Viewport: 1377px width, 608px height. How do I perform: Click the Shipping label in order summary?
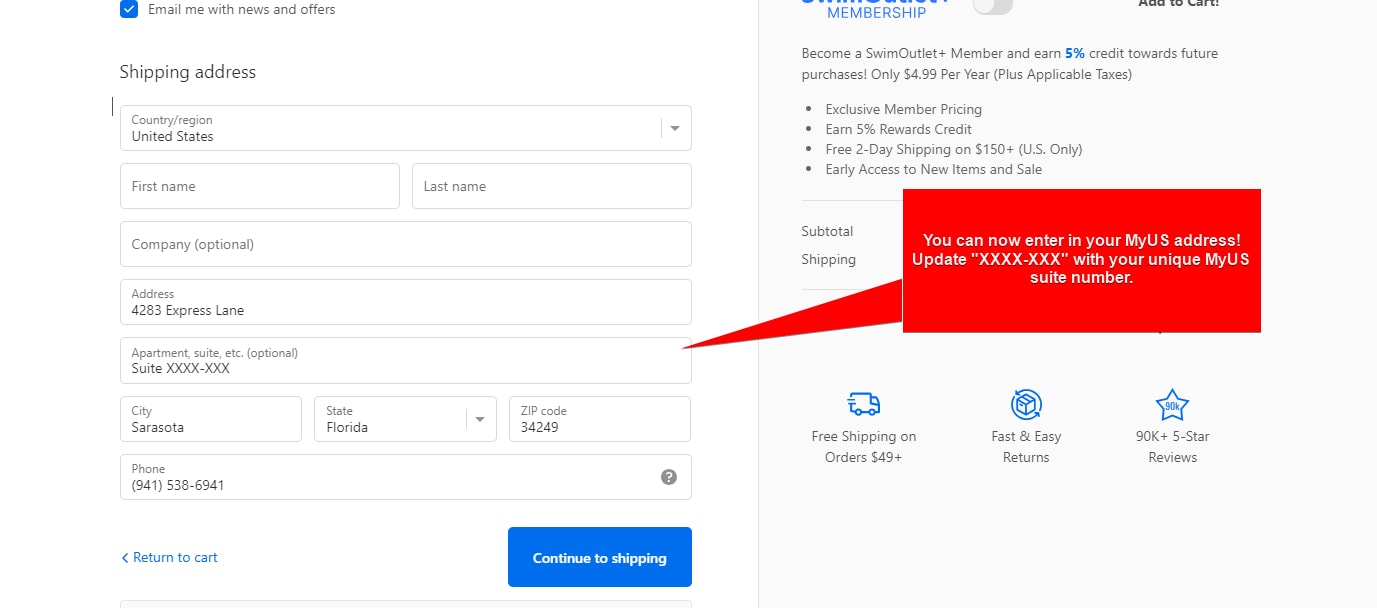pos(828,259)
